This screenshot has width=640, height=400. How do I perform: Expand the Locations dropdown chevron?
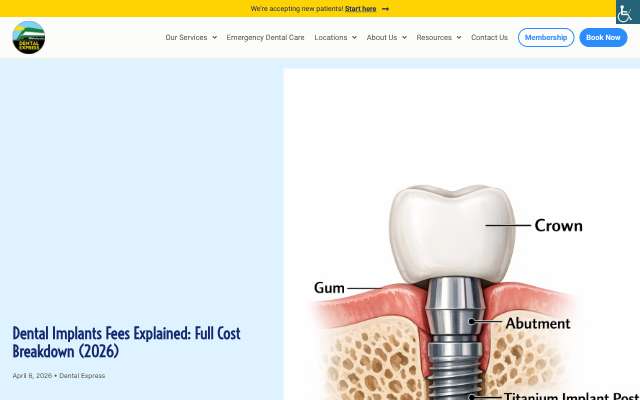(354, 38)
